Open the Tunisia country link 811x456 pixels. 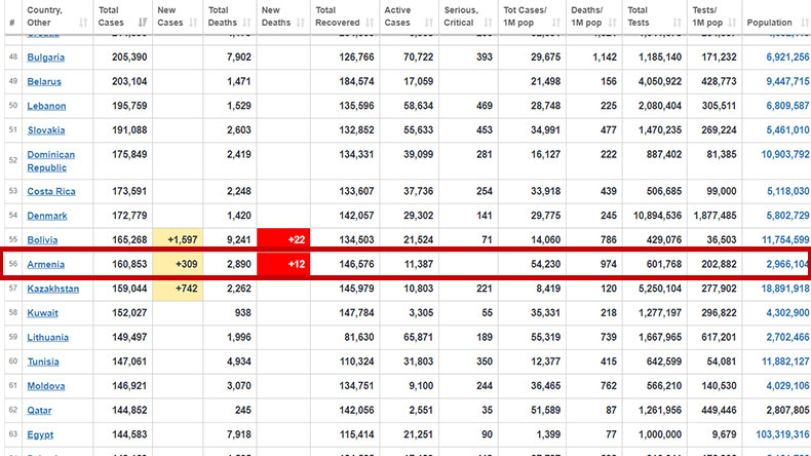[43, 361]
